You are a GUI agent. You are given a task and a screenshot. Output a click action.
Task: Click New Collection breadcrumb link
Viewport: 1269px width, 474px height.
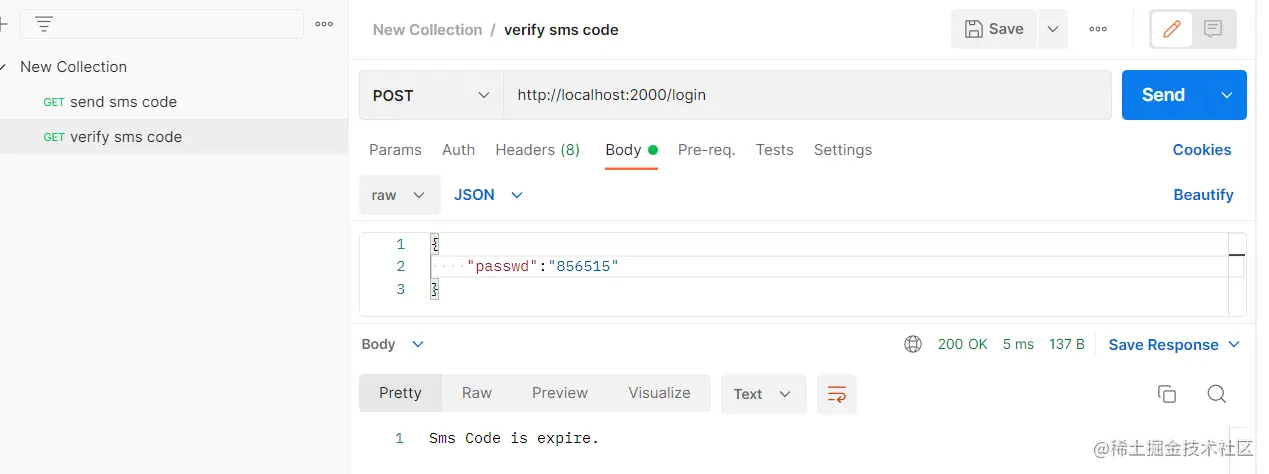coord(427,30)
